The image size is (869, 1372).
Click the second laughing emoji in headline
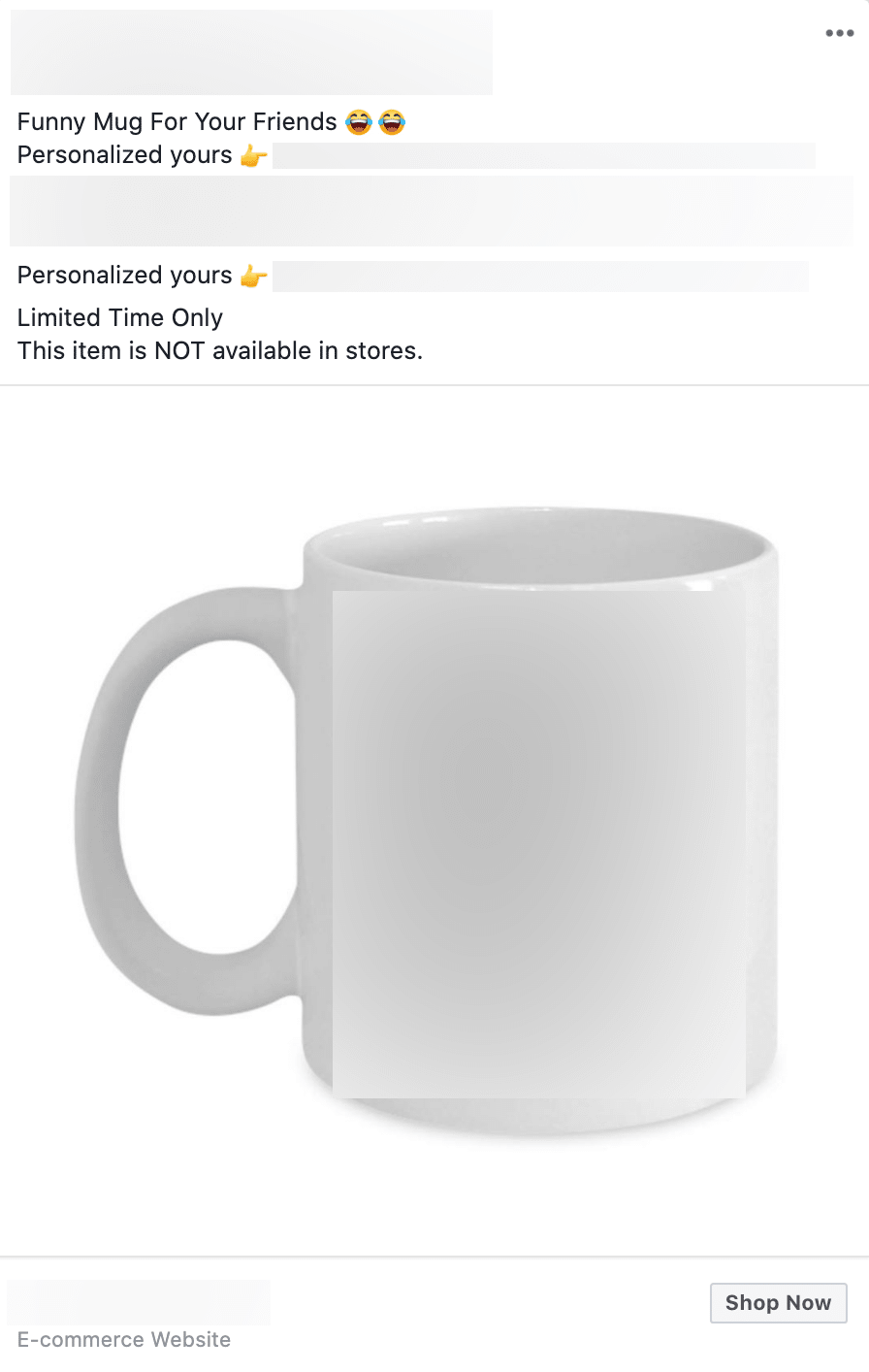pyautogui.click(x=392, y=122)
